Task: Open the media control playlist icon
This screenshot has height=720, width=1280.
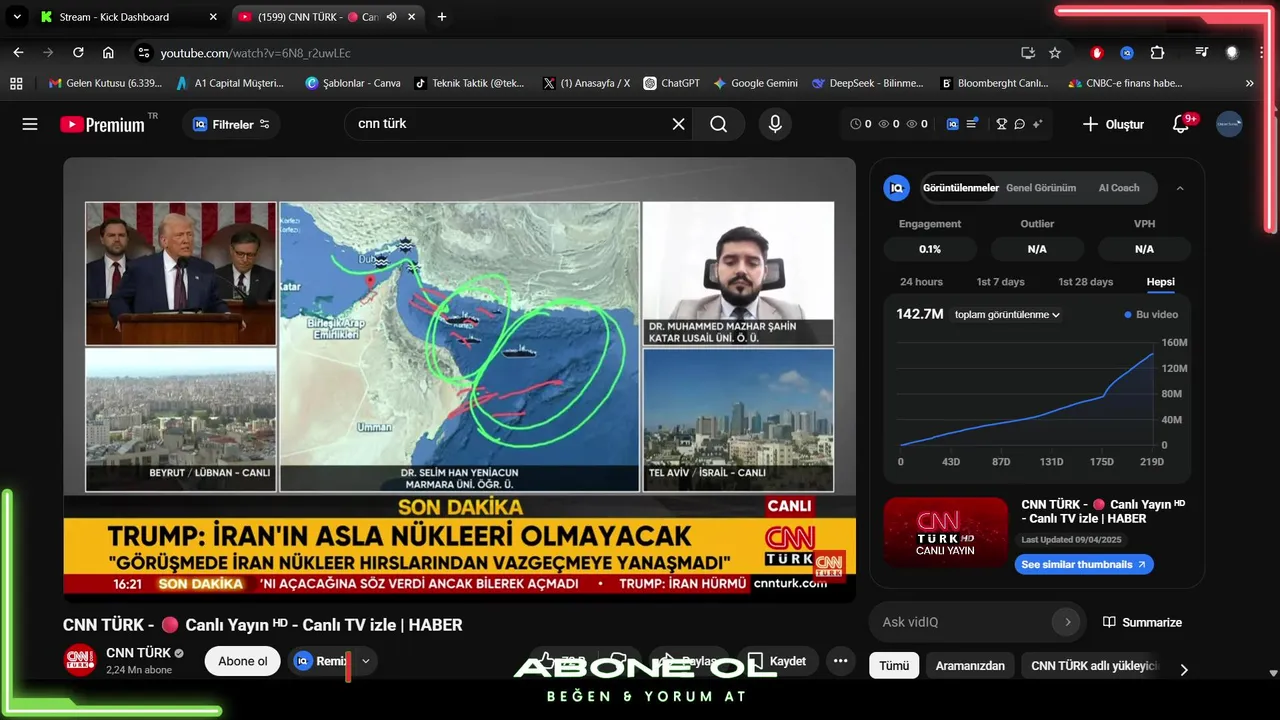Action: point(1202,52)
